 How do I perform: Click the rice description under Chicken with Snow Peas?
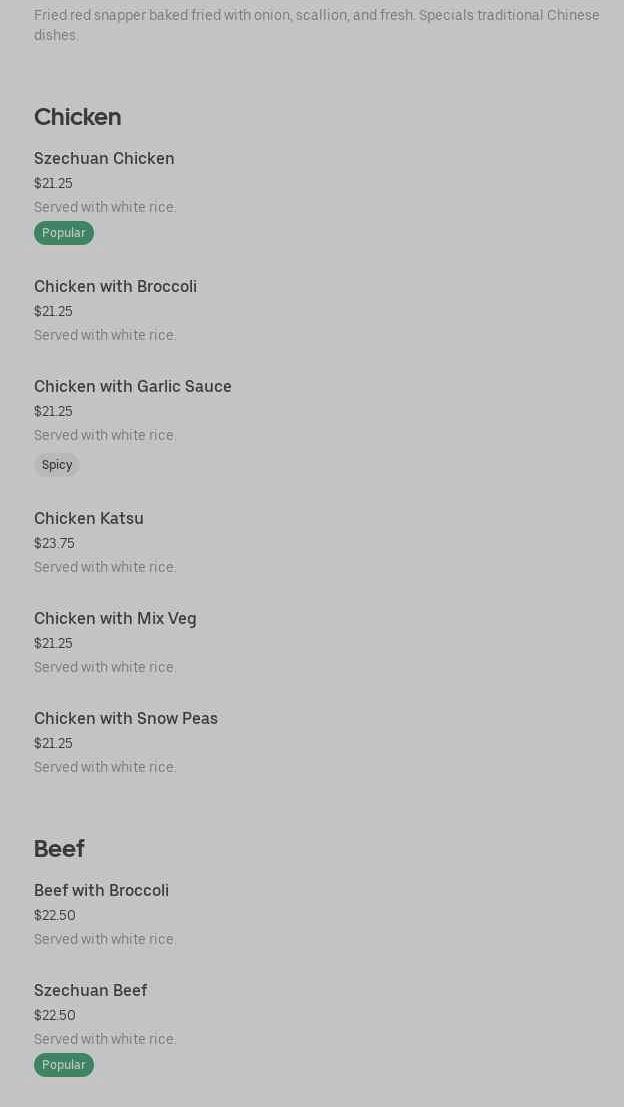pyautogui.click(x=105, y=767)
